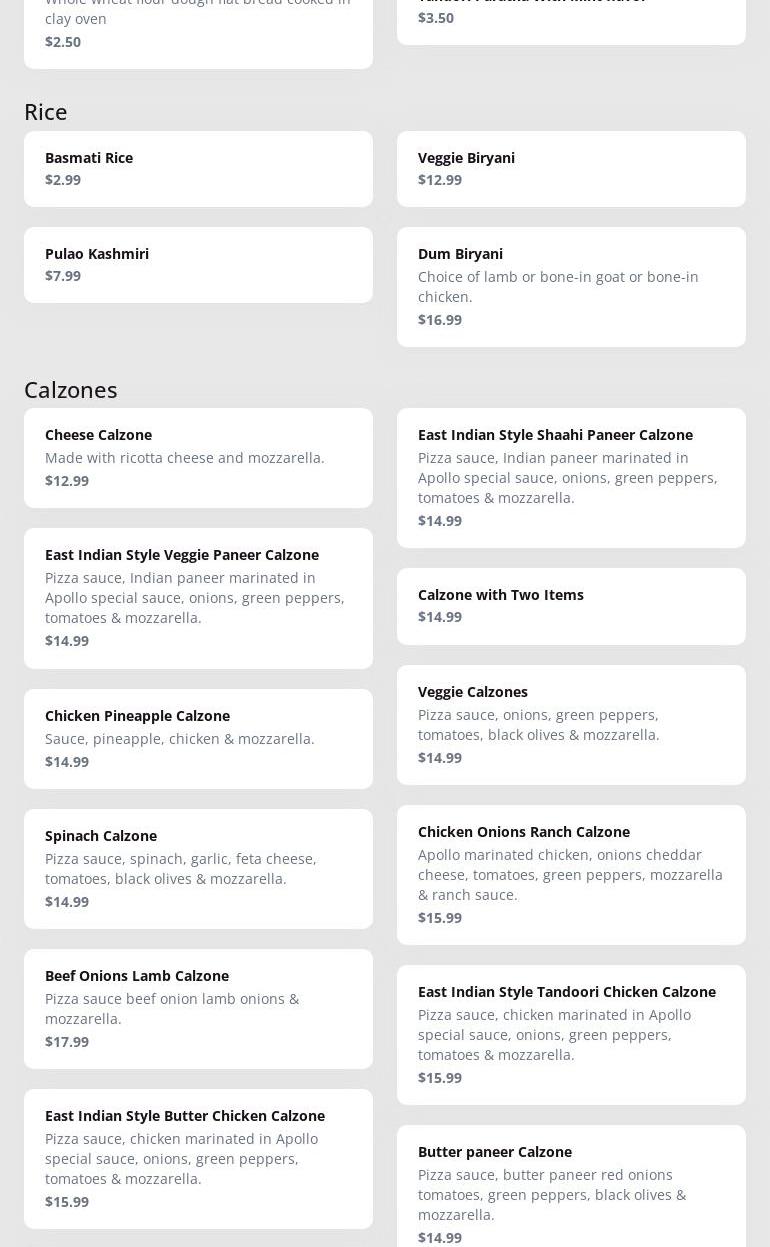
Task: Click the Calzones section heading
Action: click(x=71, y=389)
